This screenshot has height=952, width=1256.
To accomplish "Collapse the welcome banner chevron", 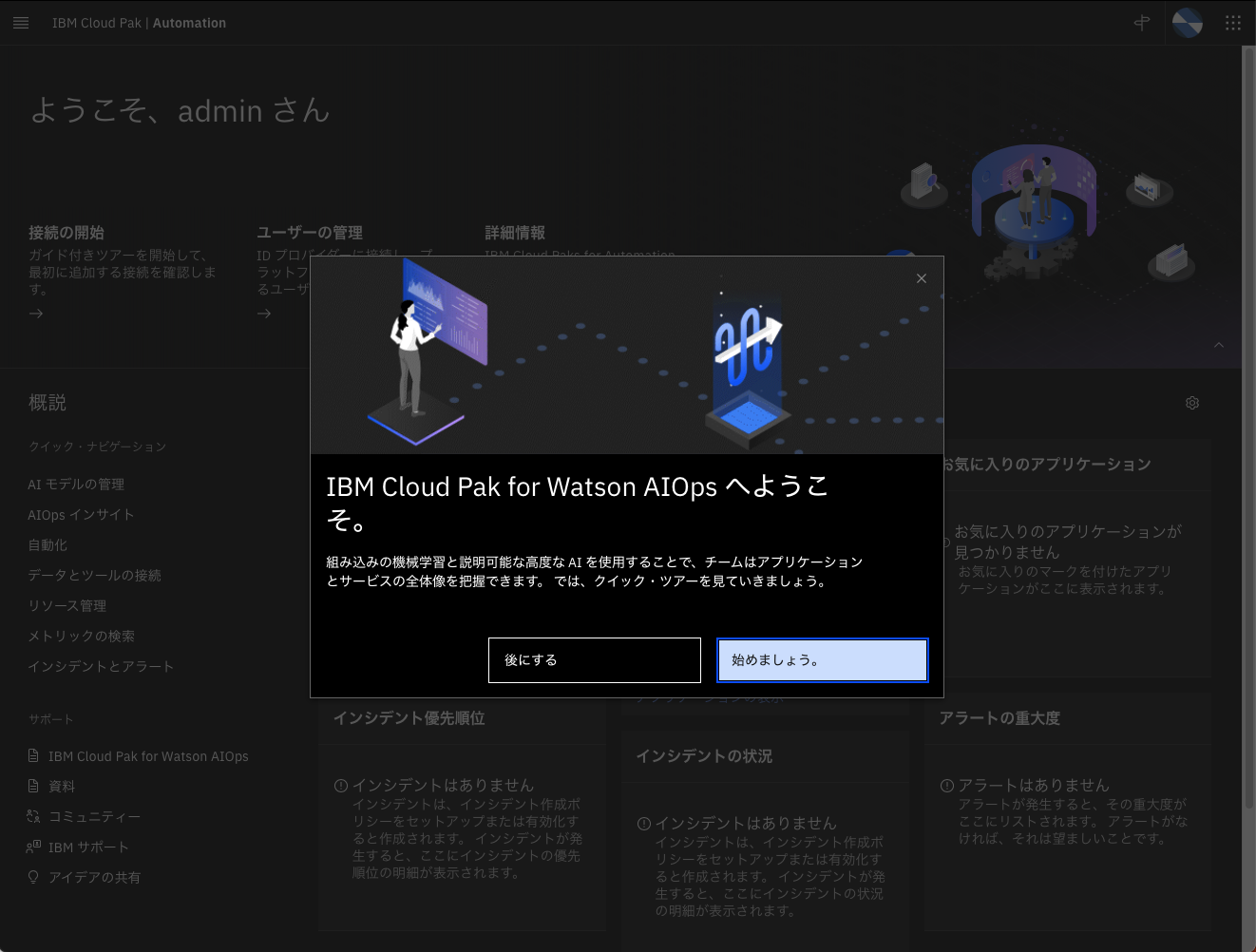I will [1219, 345].
